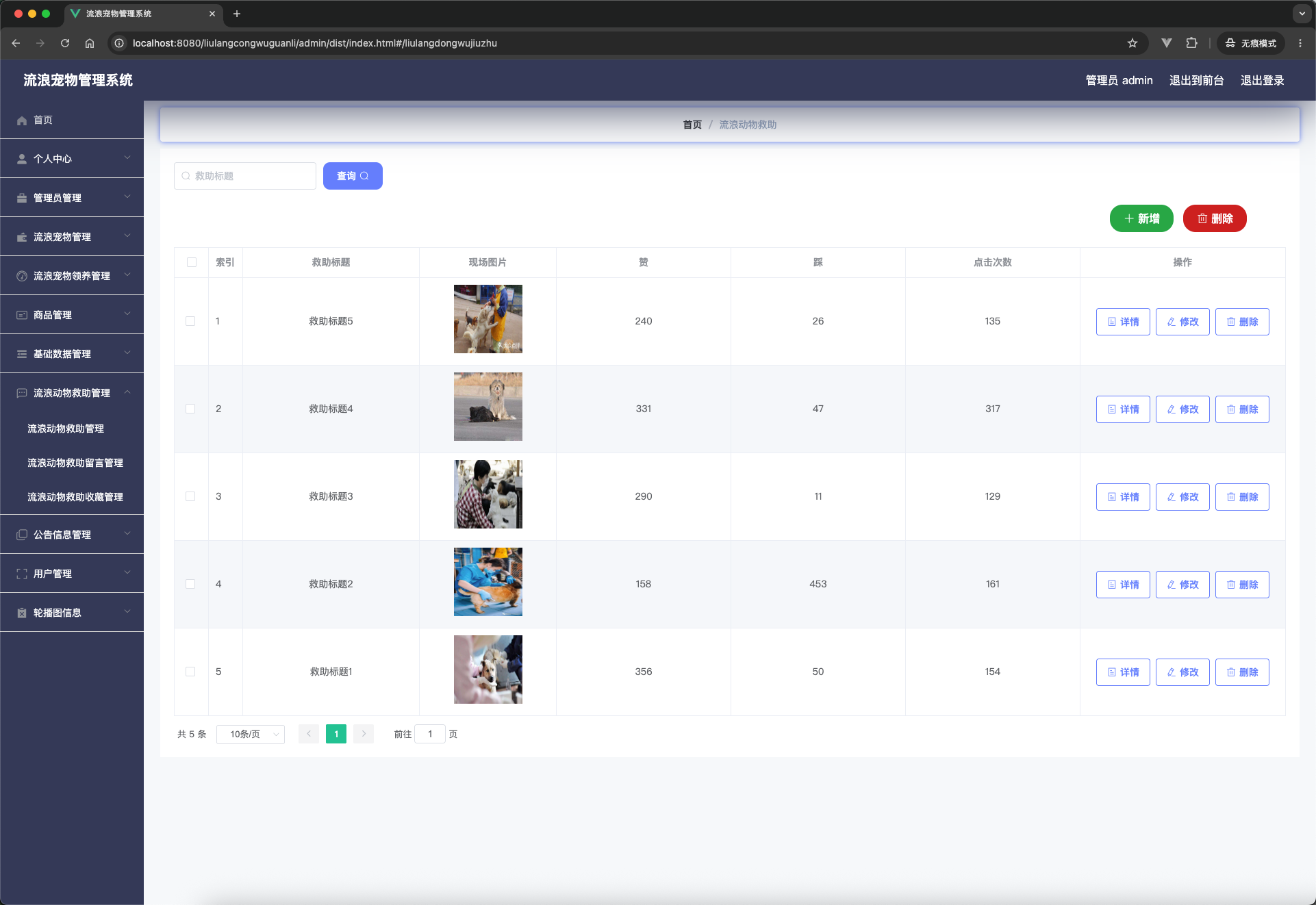This screenshot has height=905, width=1316.
Task: Click 修改 for 救助标题4
Action: (1182, 409)
